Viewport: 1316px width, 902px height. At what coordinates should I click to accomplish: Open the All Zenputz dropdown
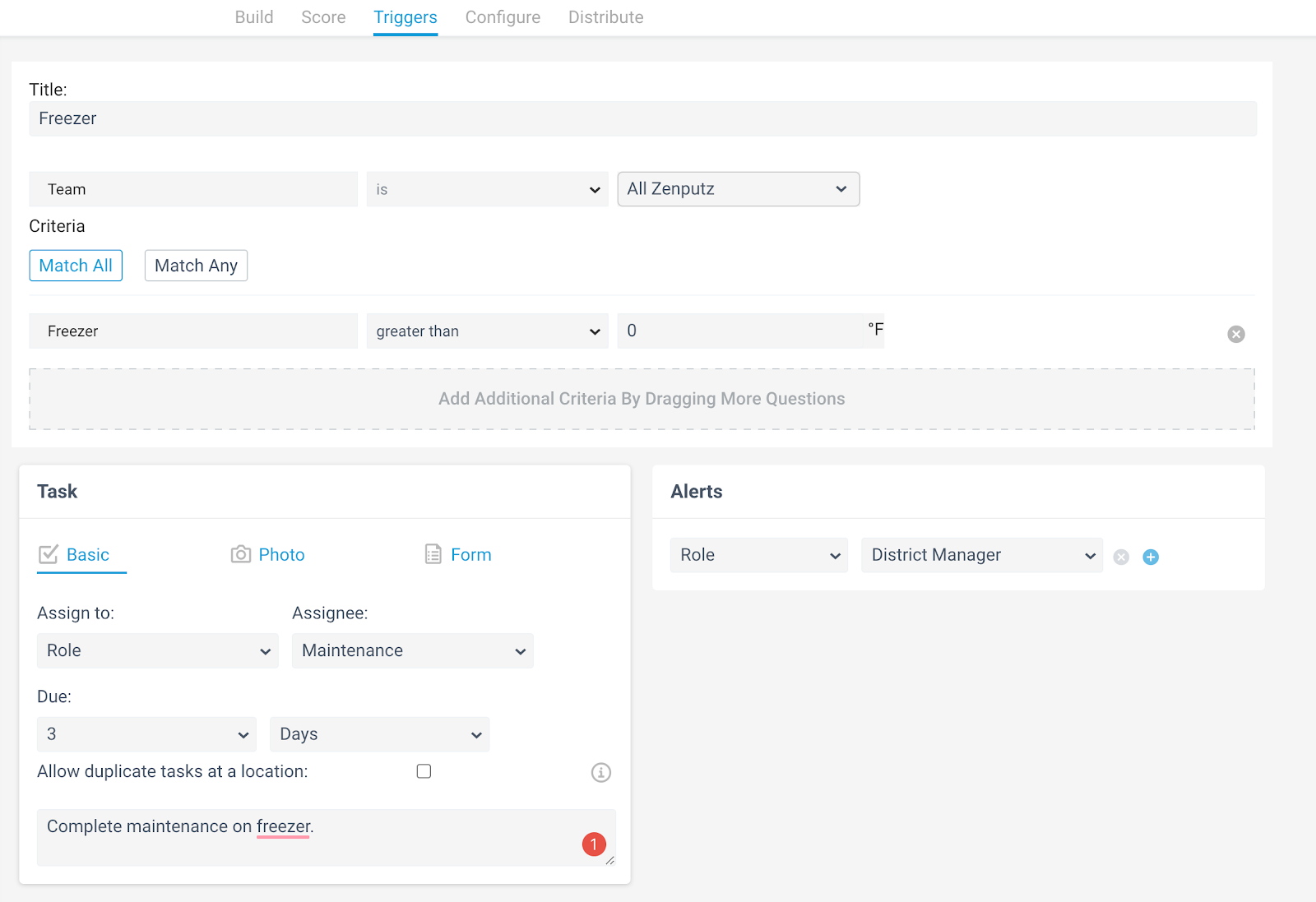tap(739, 189)
